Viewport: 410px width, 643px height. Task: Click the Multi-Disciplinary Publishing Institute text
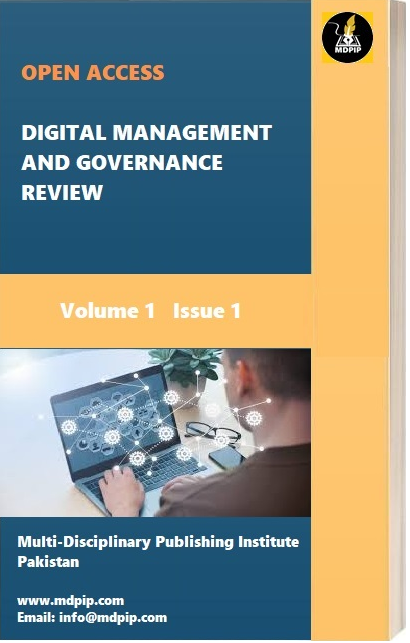[x=158, y=542]
